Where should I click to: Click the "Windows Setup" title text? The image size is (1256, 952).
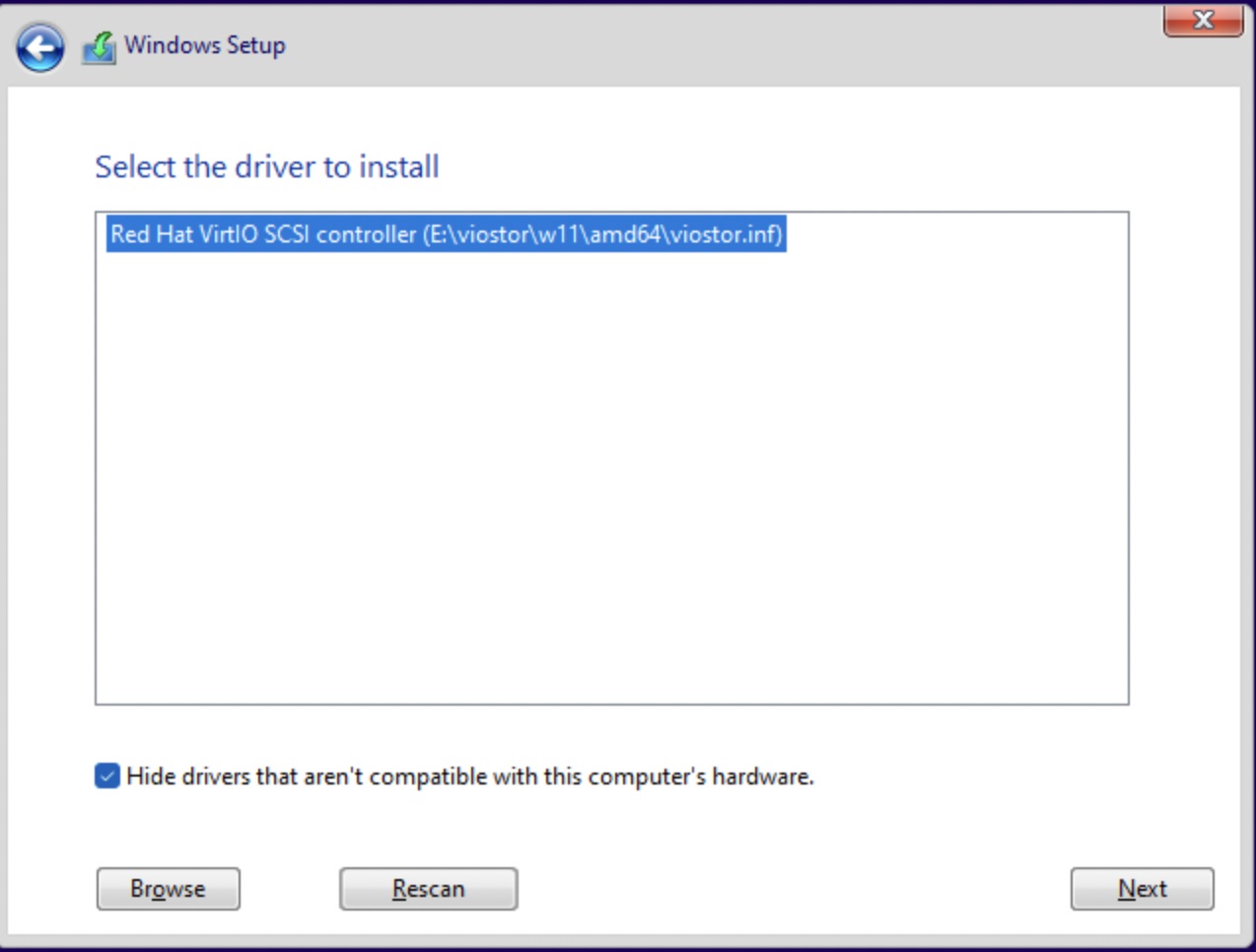pyautogui.click(x=205, y=45)
